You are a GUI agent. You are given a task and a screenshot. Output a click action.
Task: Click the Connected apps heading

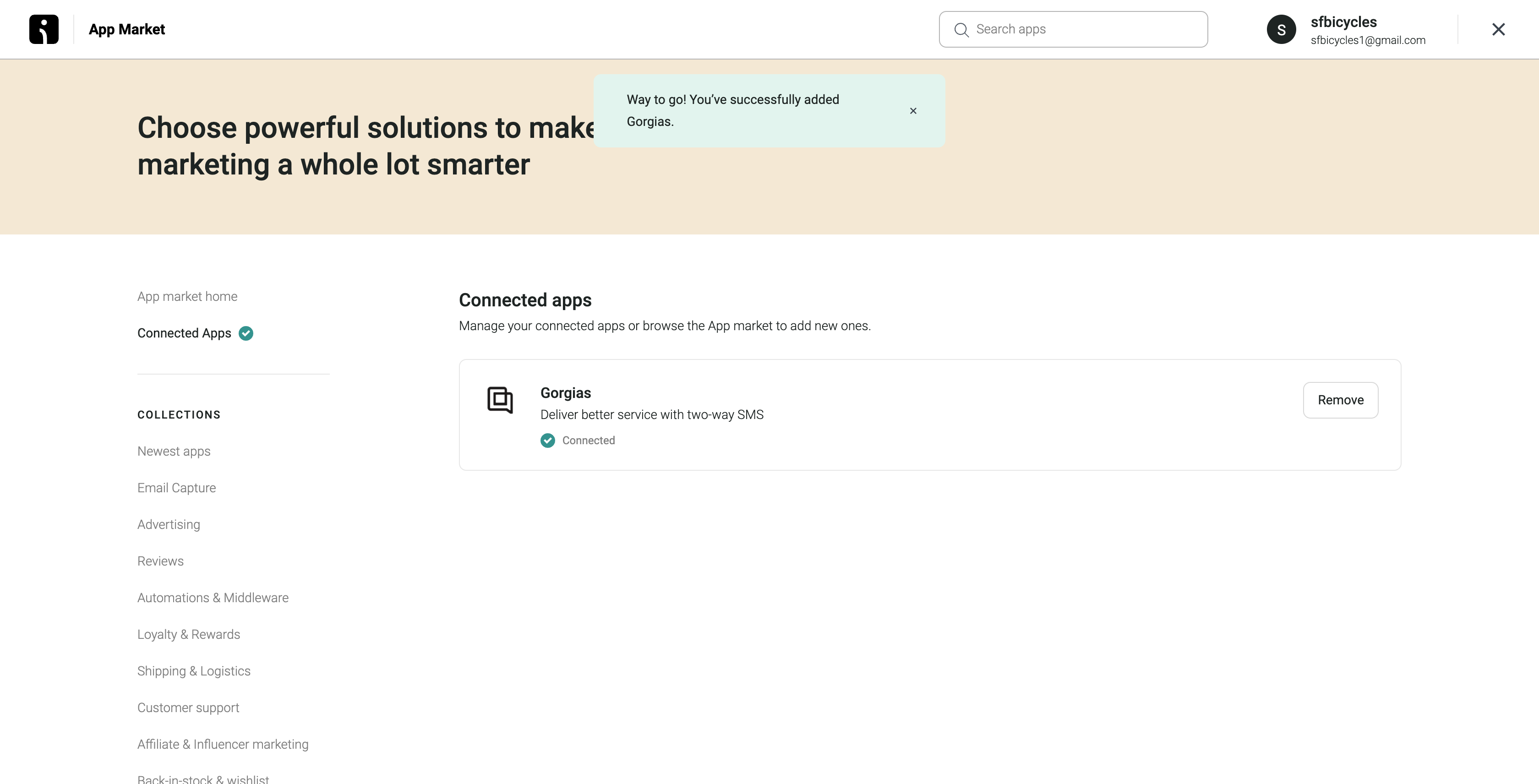524,300
